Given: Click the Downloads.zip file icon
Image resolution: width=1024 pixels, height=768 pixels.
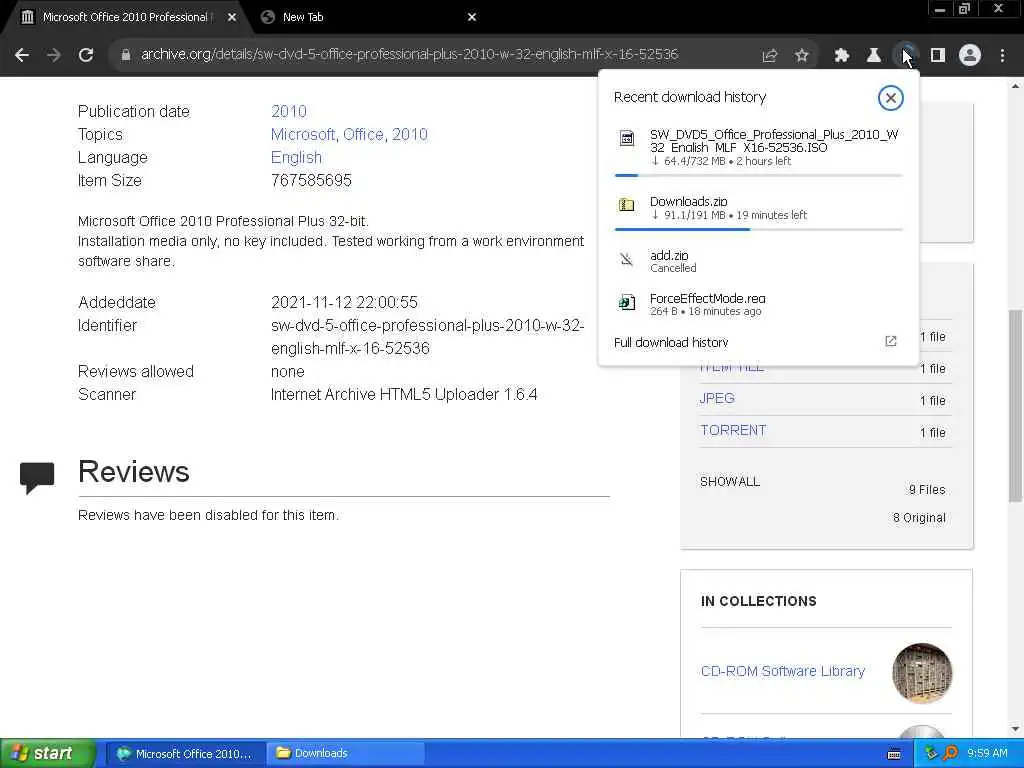Looking at the screenshot, I should (626, 205).
